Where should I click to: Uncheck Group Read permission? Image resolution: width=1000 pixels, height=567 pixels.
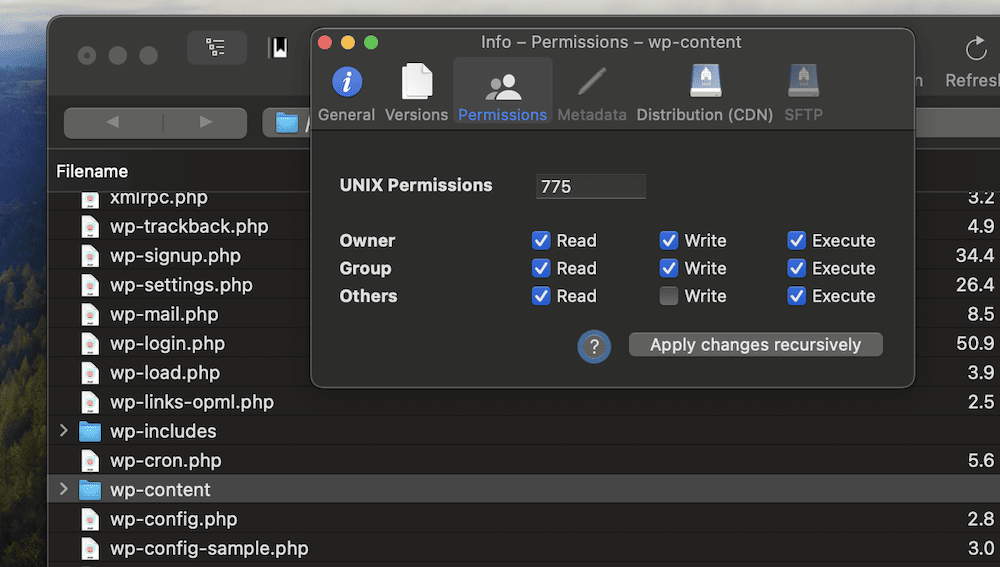(x=541, y=268)
